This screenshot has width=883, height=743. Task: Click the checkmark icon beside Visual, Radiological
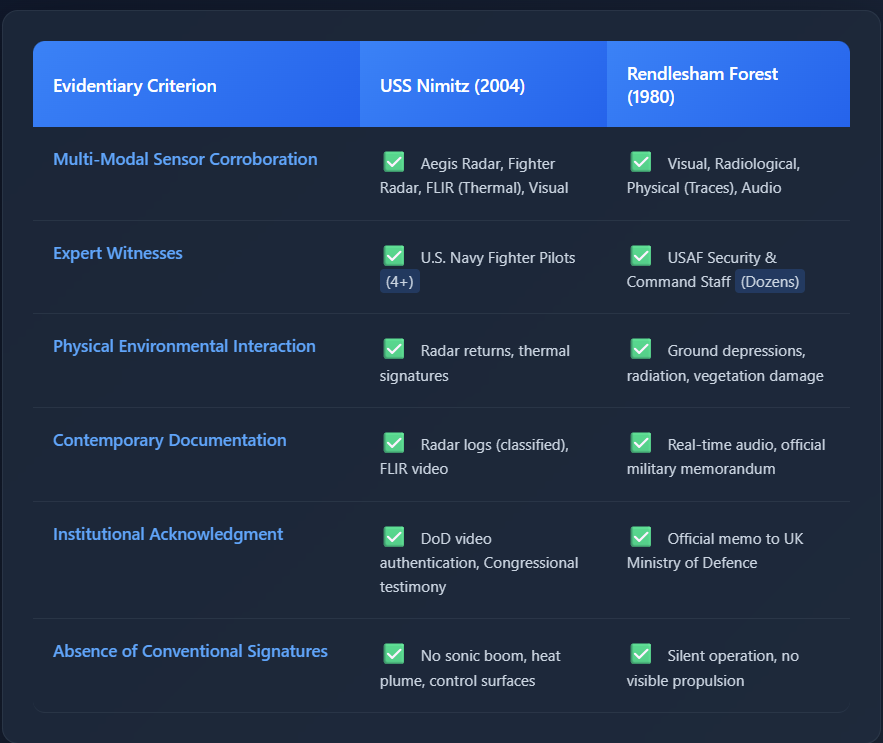(x=641, y=162)
